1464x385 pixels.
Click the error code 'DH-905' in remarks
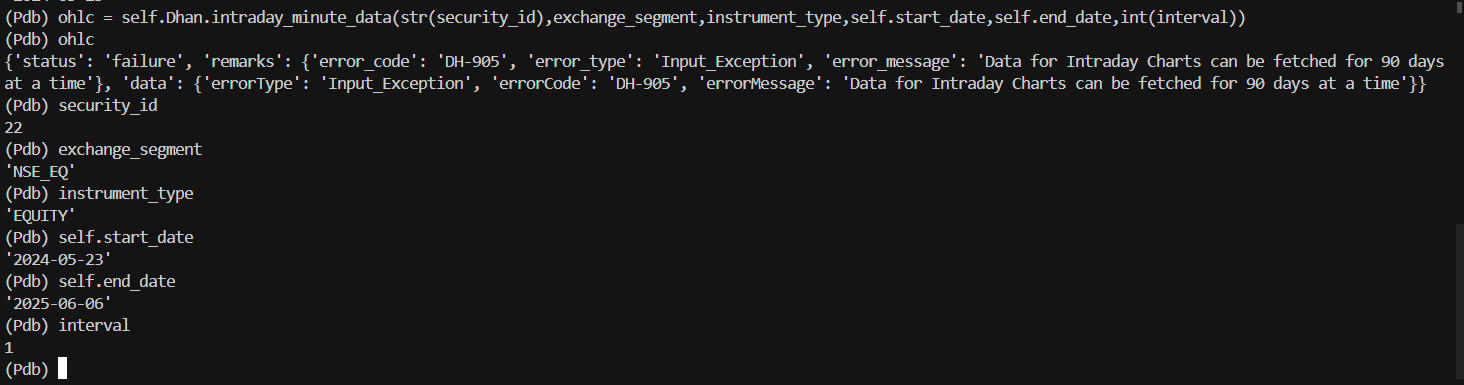(x=472, y=61)
